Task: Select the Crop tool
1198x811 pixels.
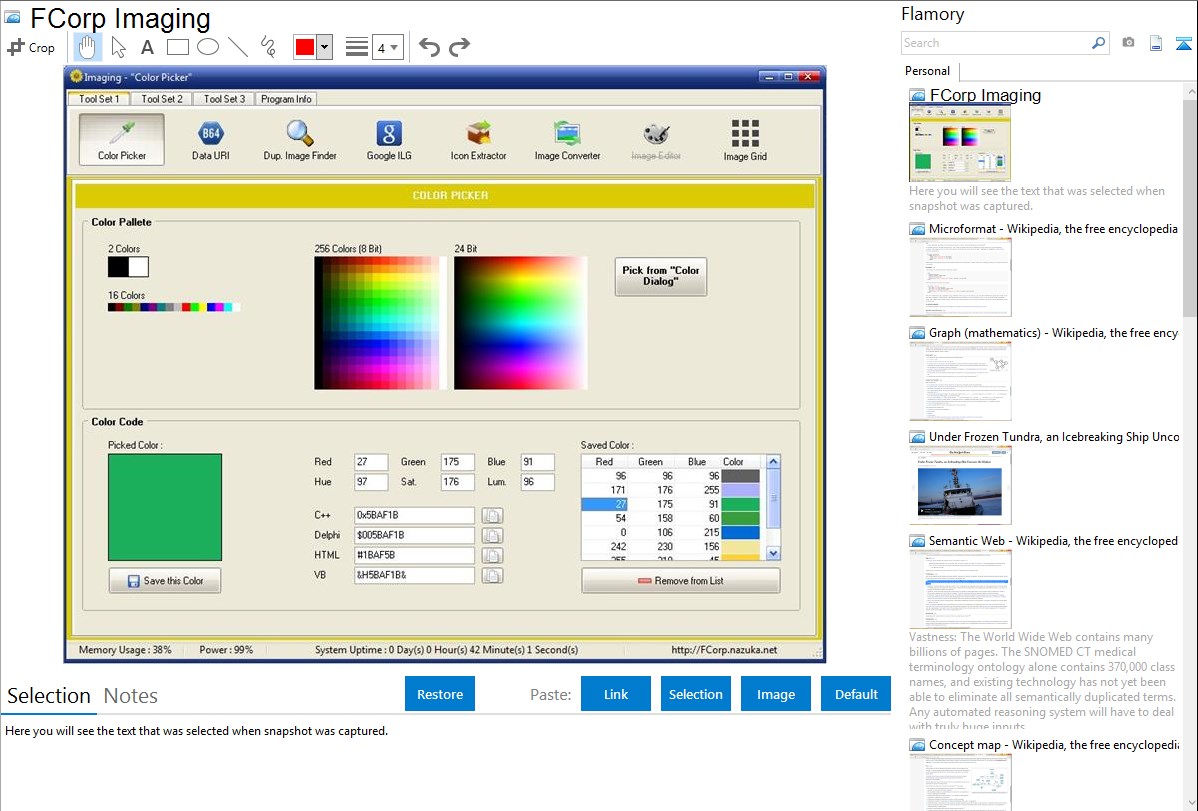Action: click(x=31, y=47)
